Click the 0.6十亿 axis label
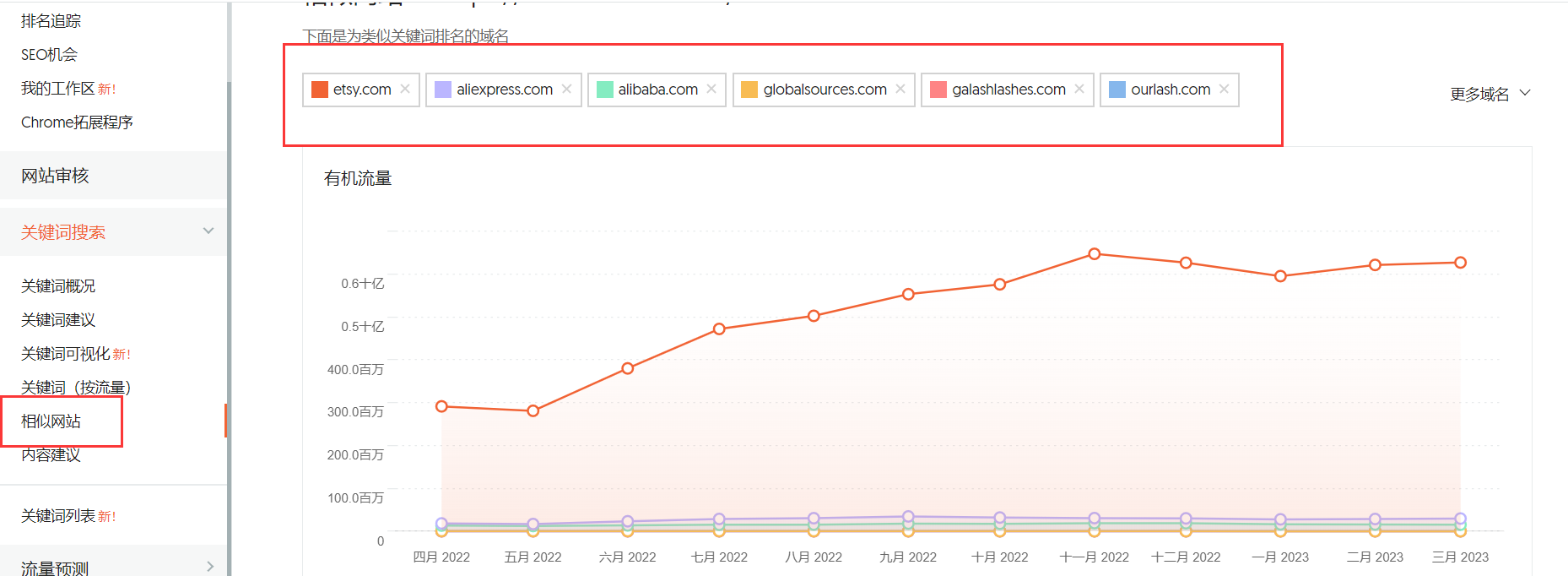Screen dimensions: 1568x576 tap(362, 284)
